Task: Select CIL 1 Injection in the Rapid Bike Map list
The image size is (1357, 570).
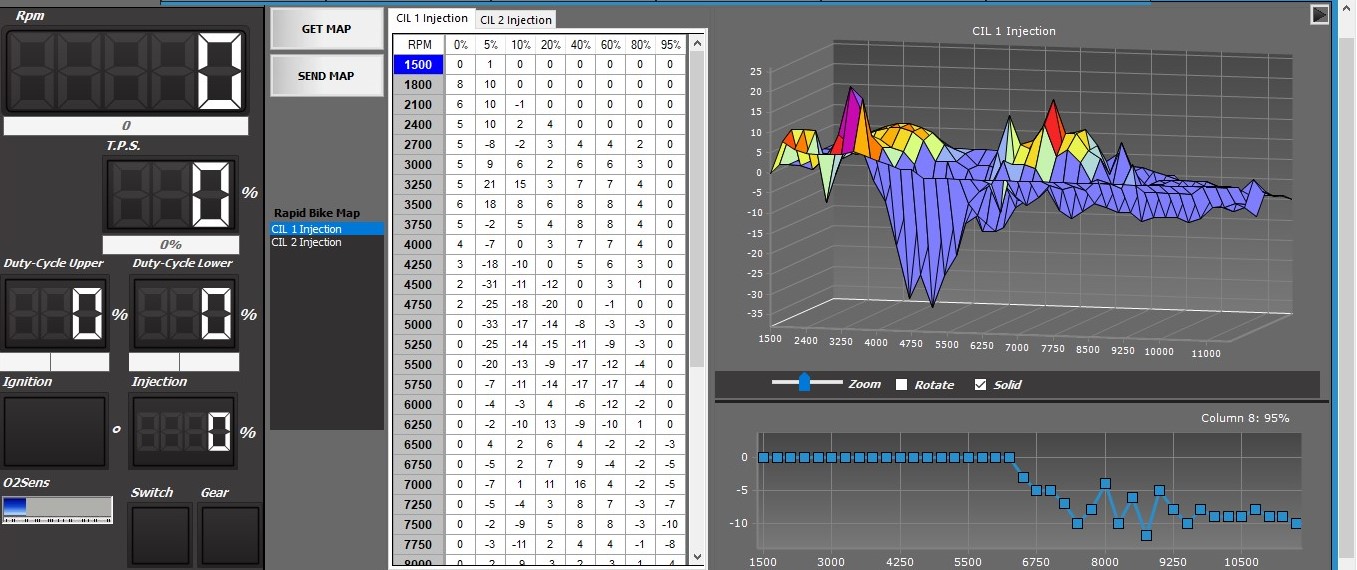Action: point(327,229)
